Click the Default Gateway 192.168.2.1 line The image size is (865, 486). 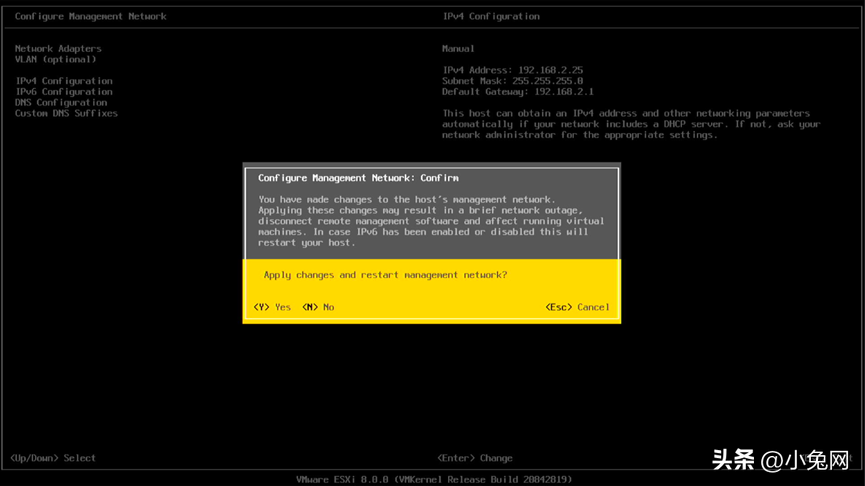(518, 92)
